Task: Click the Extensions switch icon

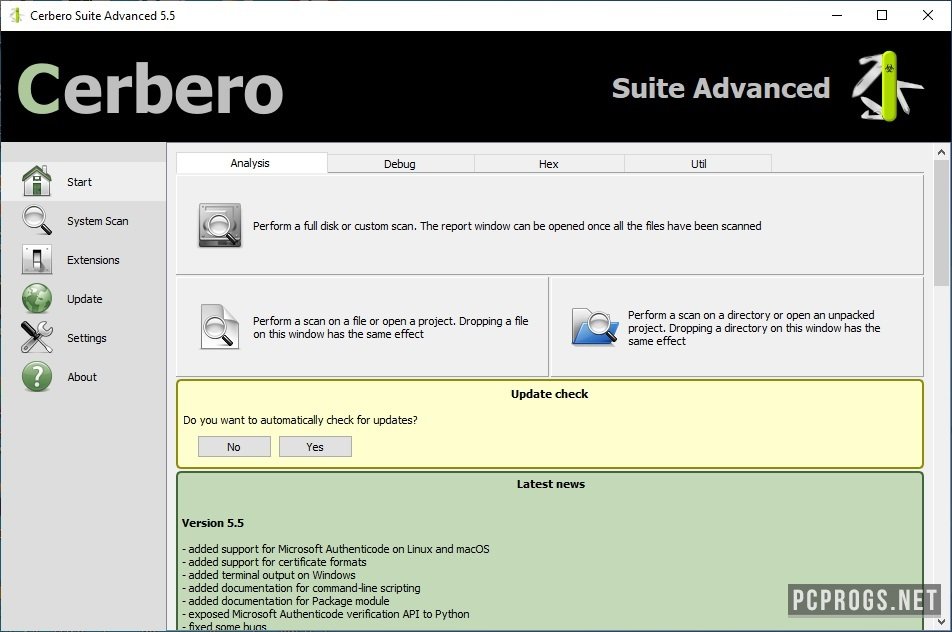Action: pyautogui.click(x=36, y=259)
